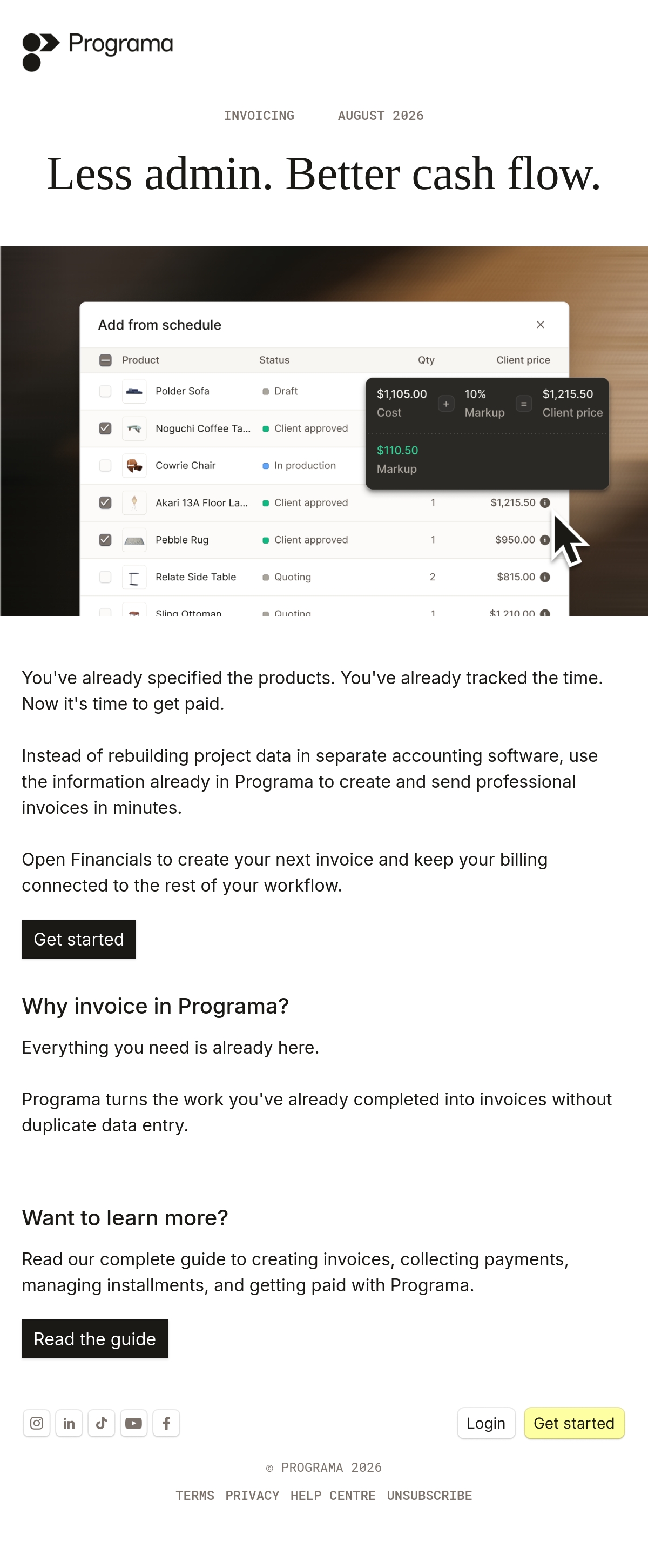Uncheck the Pebble Rug checkbox
Screen dimensions: 648x1568
coord(105,540)
